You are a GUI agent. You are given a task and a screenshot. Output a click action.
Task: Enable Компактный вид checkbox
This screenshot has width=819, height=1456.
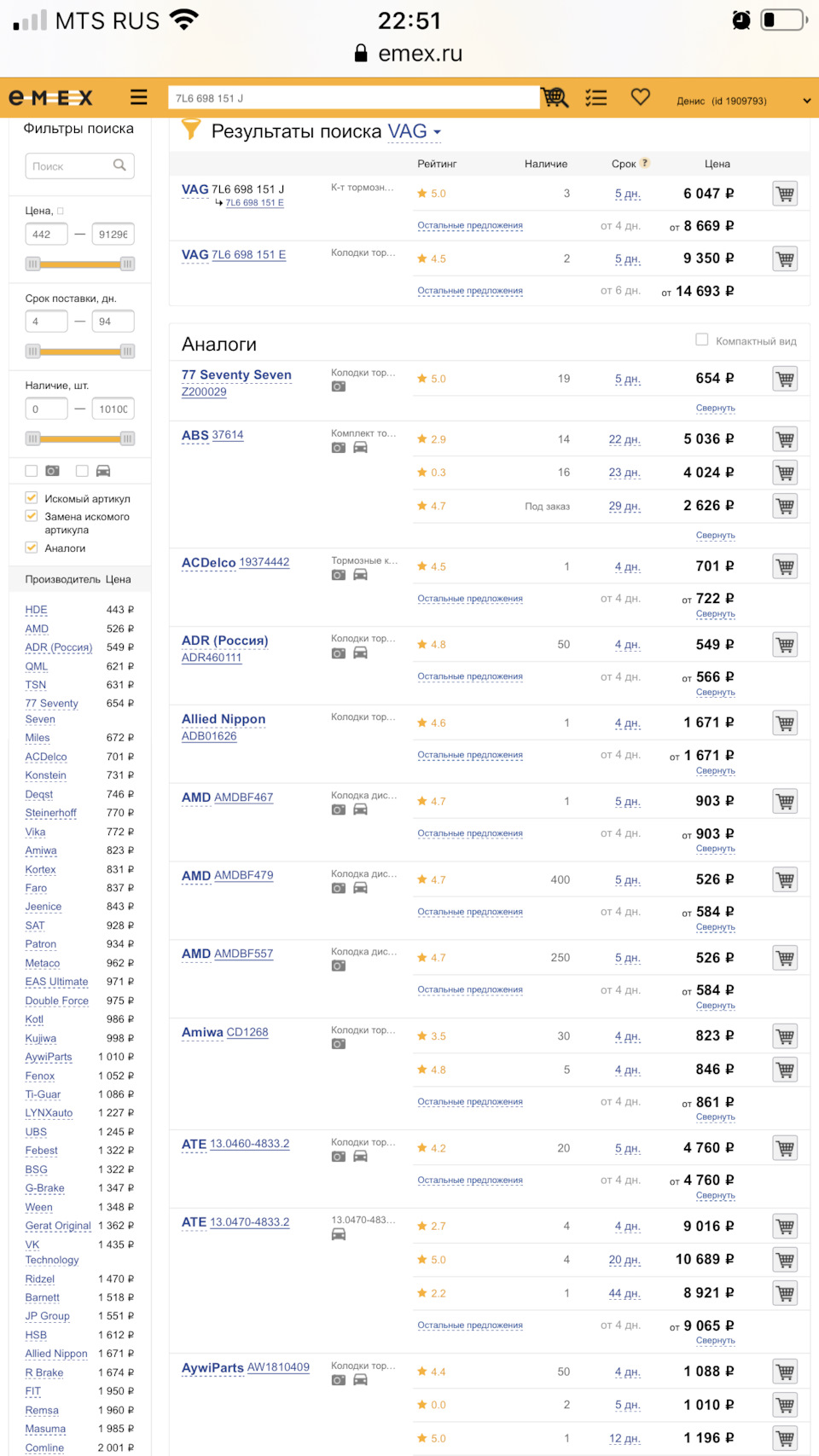[x=702, y=339]
